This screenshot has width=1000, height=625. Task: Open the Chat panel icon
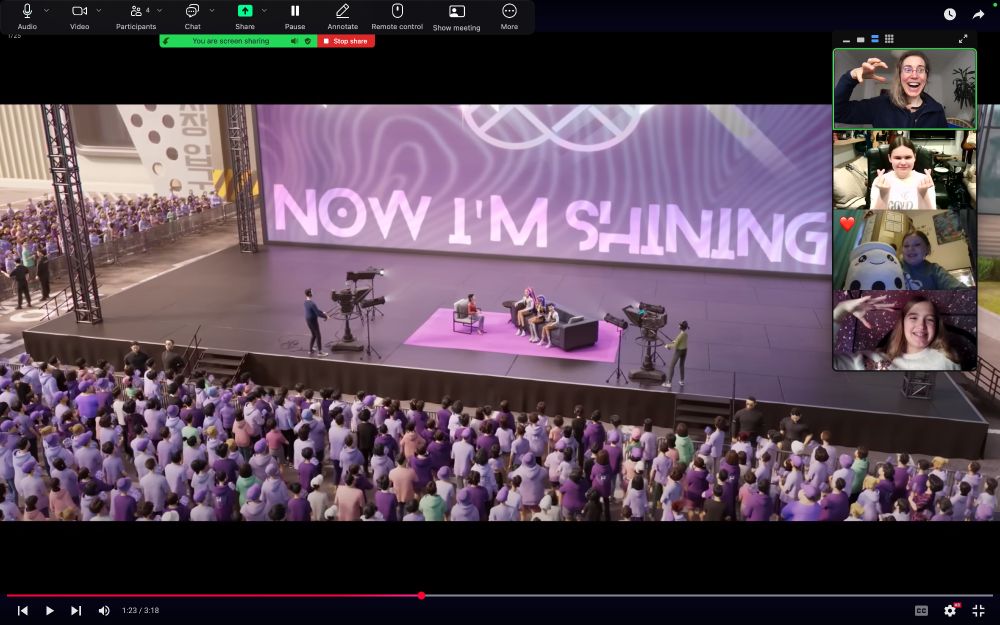[x=192, y=11]
